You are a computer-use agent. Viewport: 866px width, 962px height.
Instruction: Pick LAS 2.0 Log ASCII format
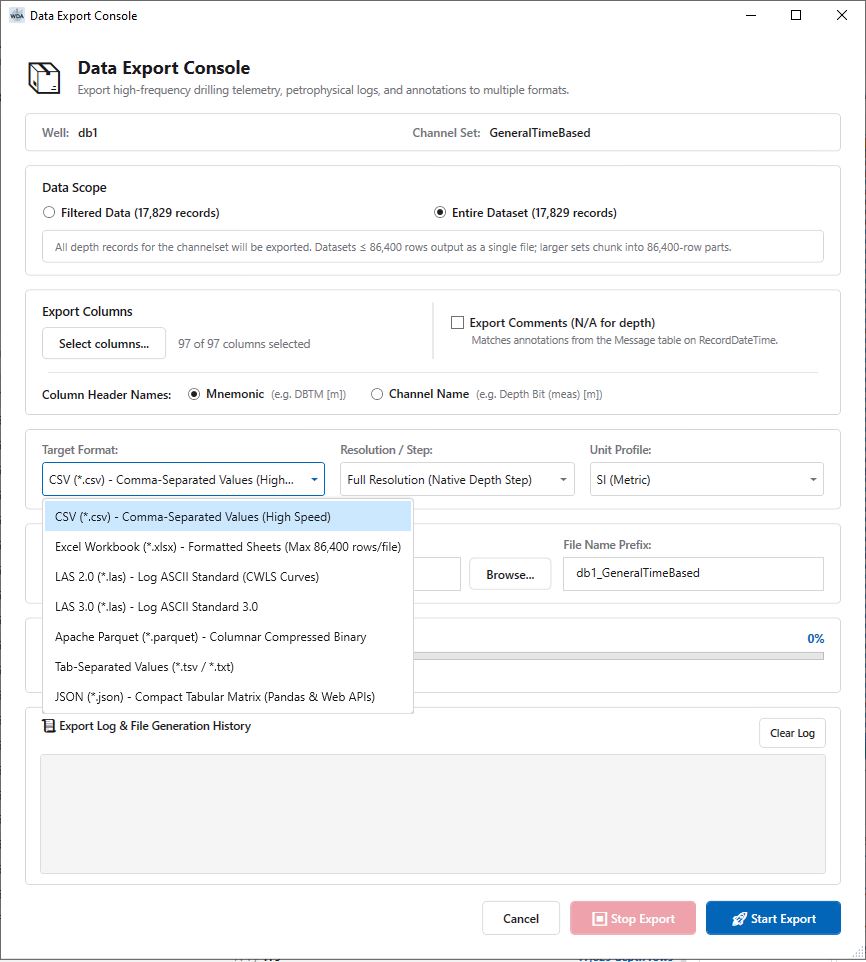228,577
